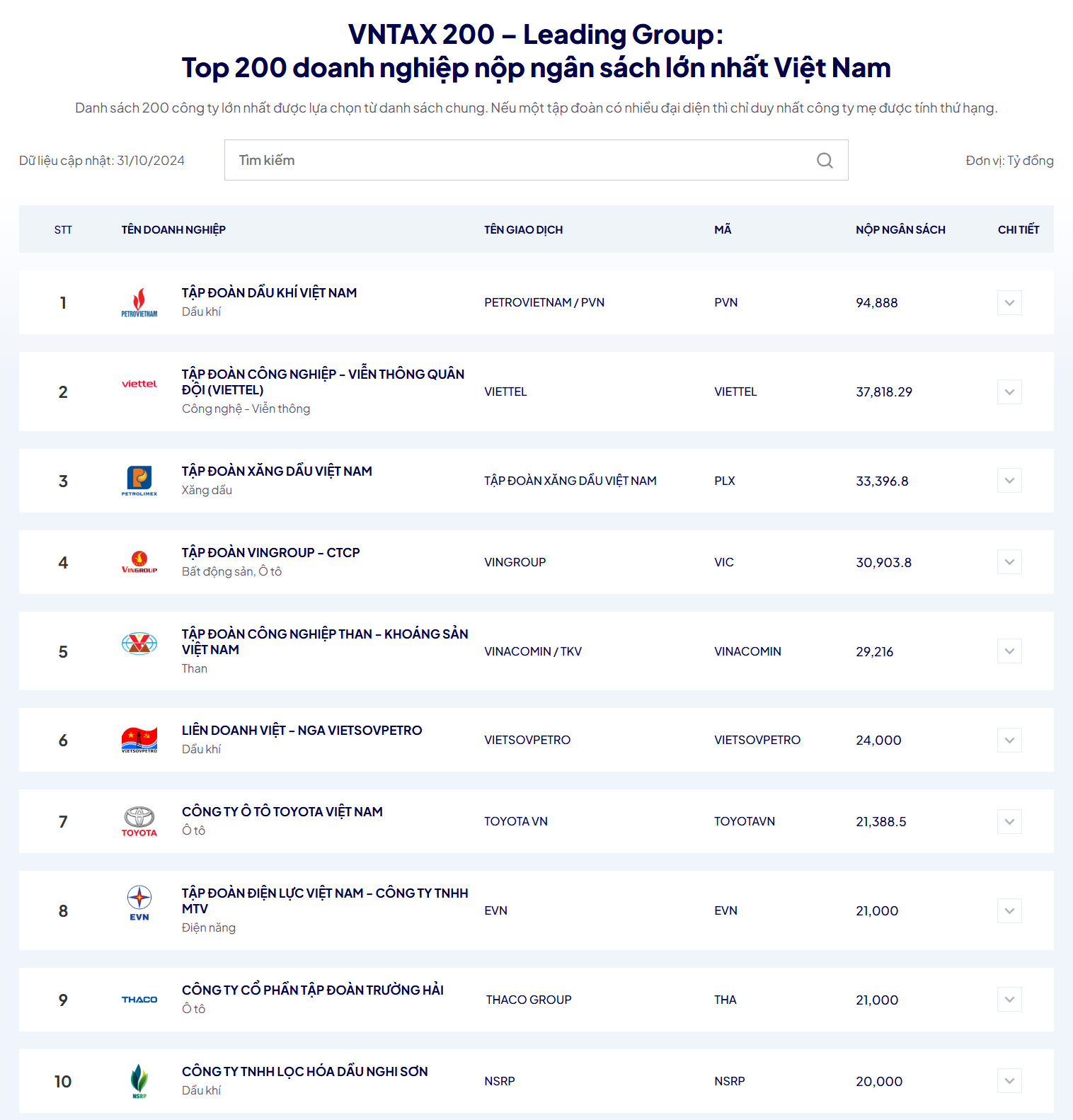Expand details for the VIETTEL row

(x=1009, y=392)
